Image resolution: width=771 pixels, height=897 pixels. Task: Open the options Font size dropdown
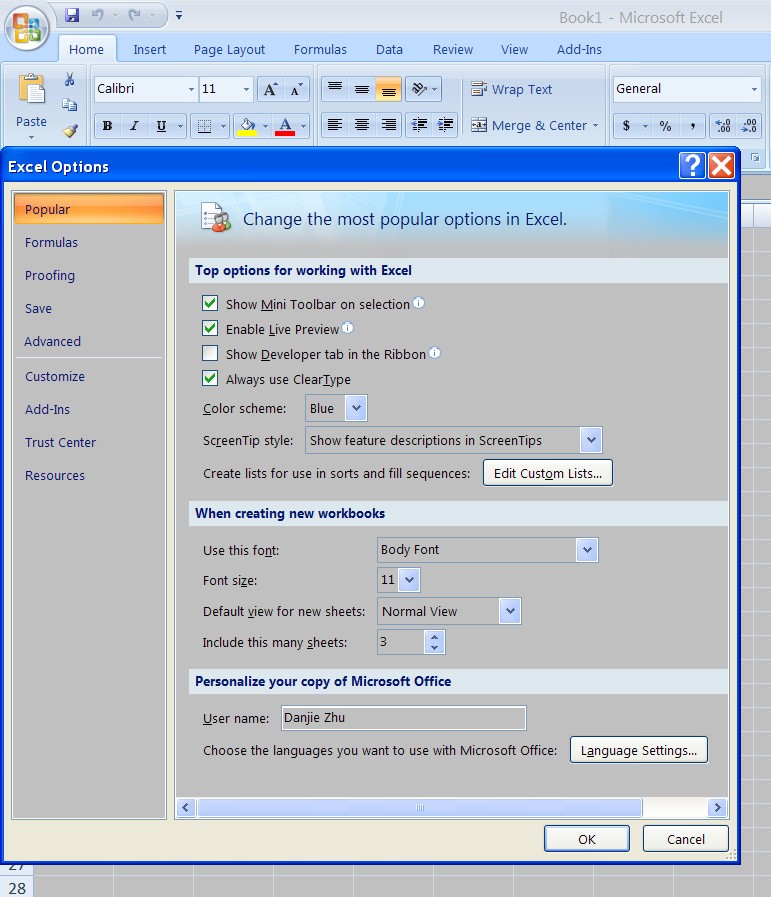(409, 580)
